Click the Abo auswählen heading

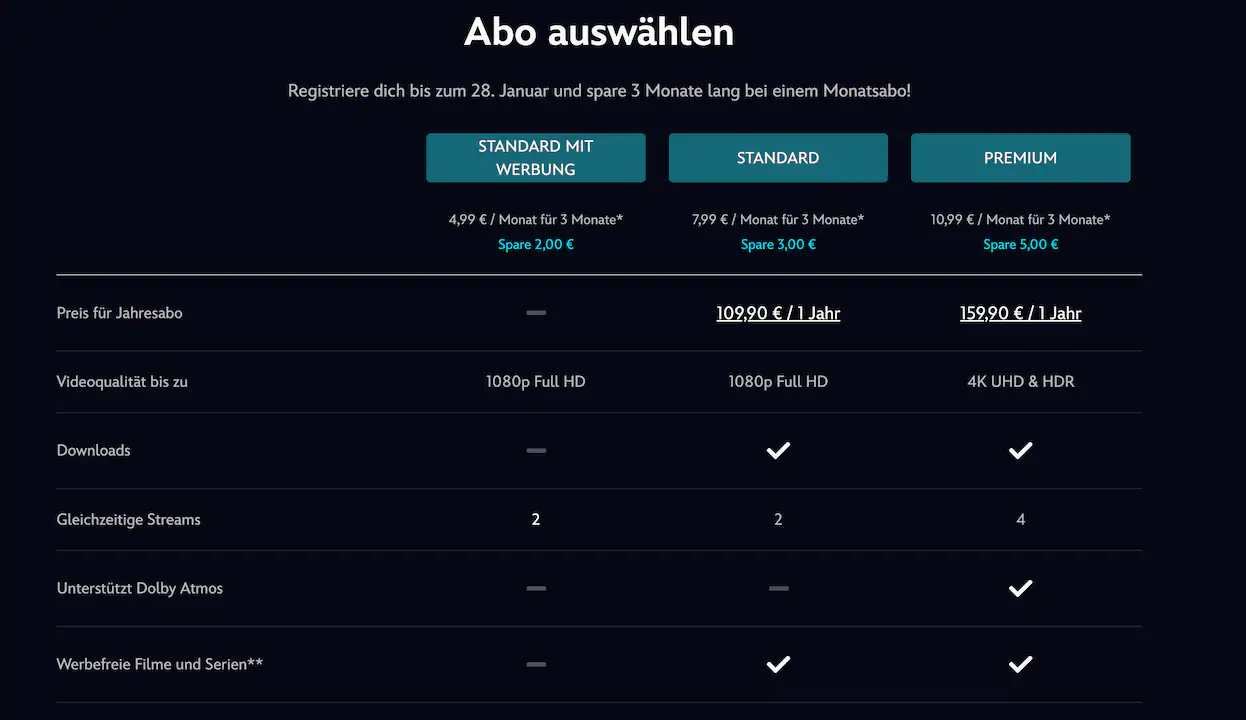598,32
